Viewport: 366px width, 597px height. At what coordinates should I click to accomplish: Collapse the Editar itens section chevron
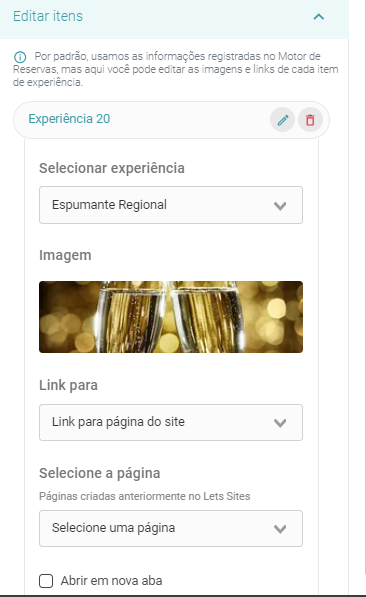click(x=318, y=17)
